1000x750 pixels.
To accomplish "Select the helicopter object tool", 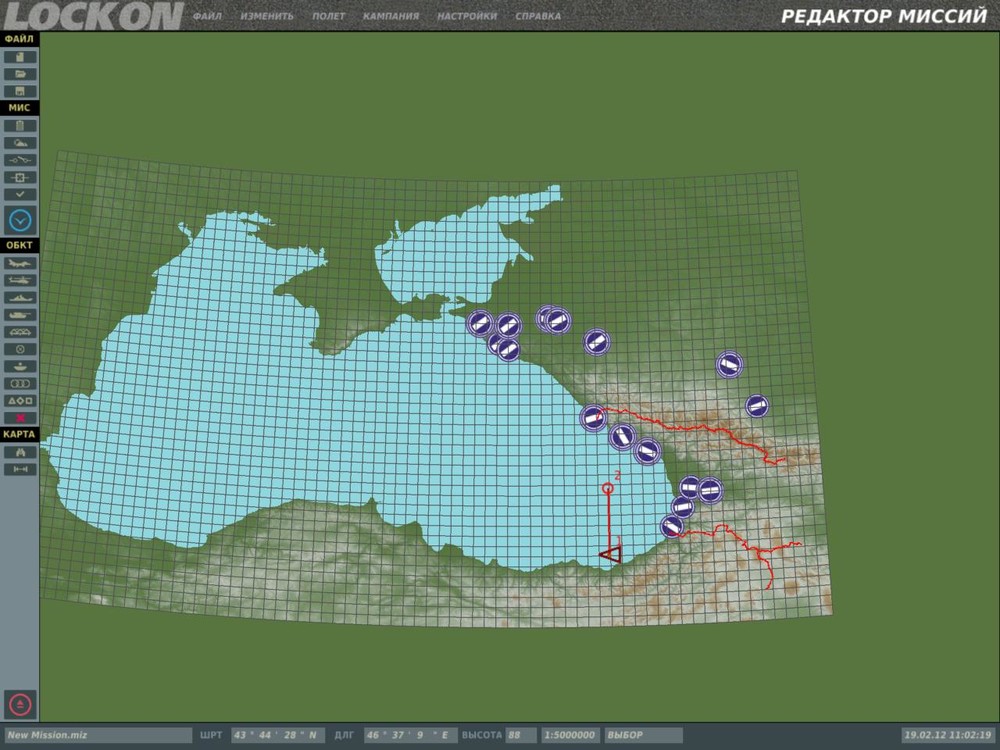I will [x=20, y=281].
